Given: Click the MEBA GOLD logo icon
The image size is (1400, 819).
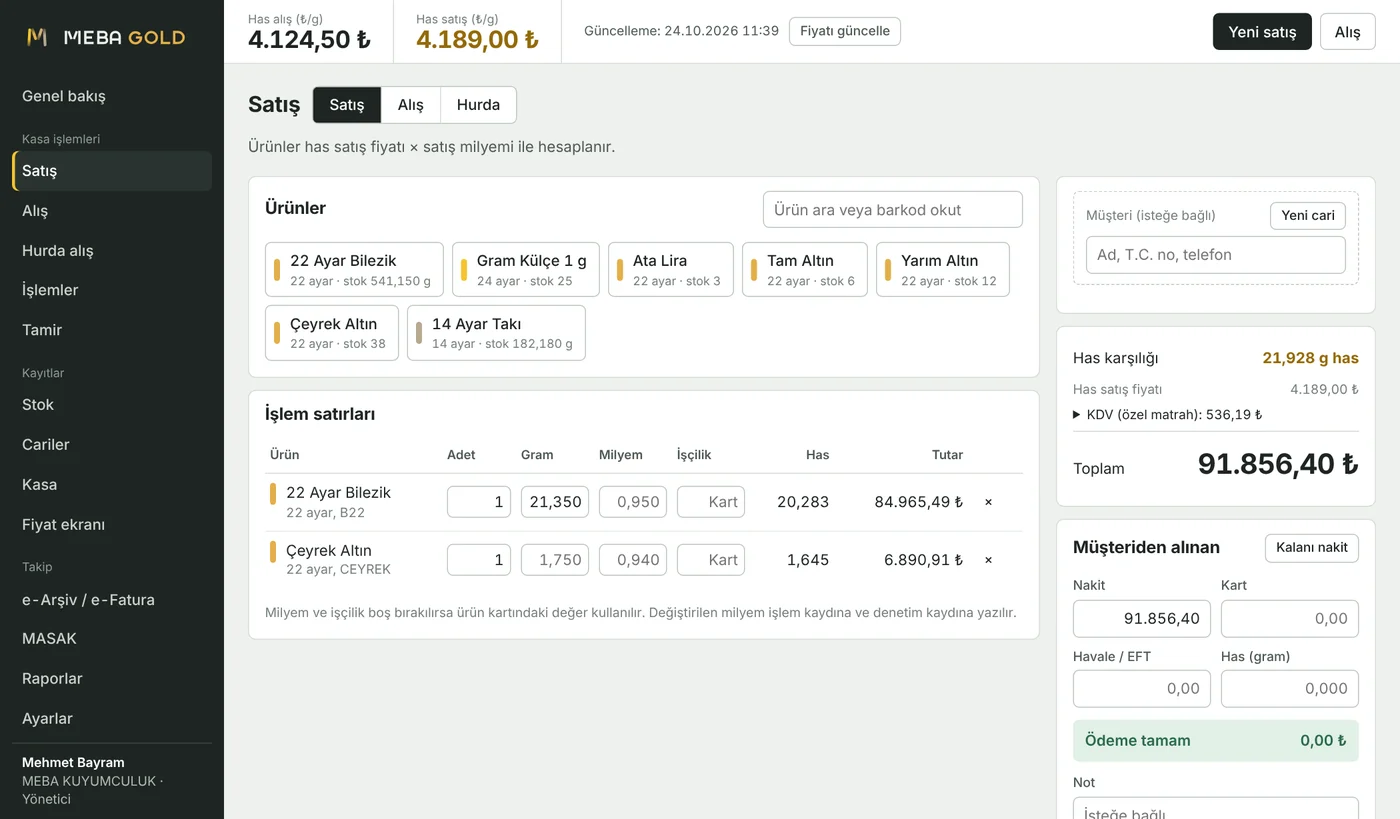Looking at the screenshot, I should click(x=37, y=37).
